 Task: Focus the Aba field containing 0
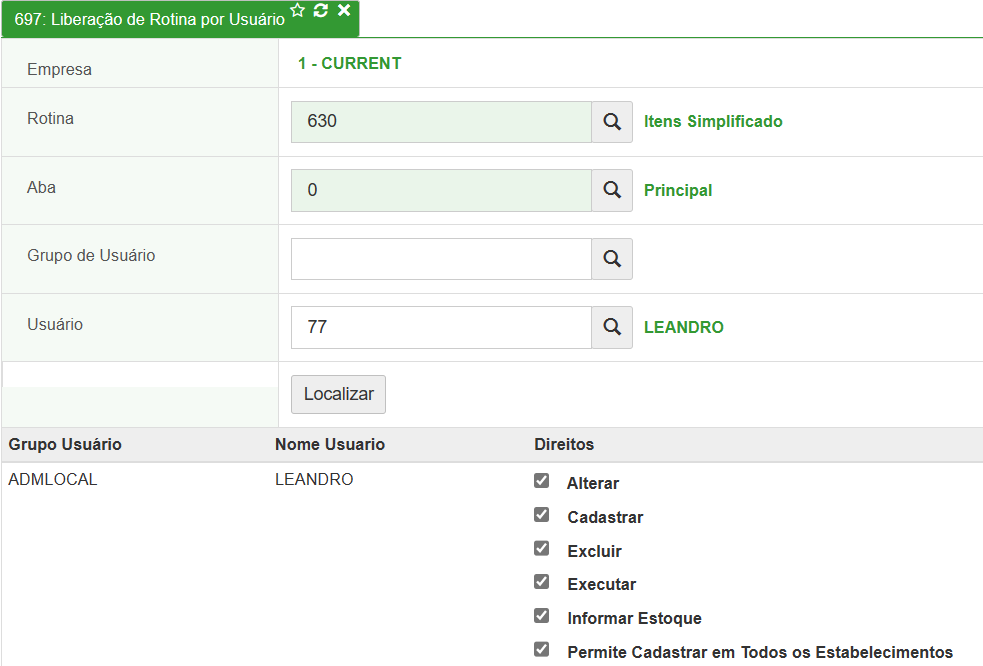(441, 190)
